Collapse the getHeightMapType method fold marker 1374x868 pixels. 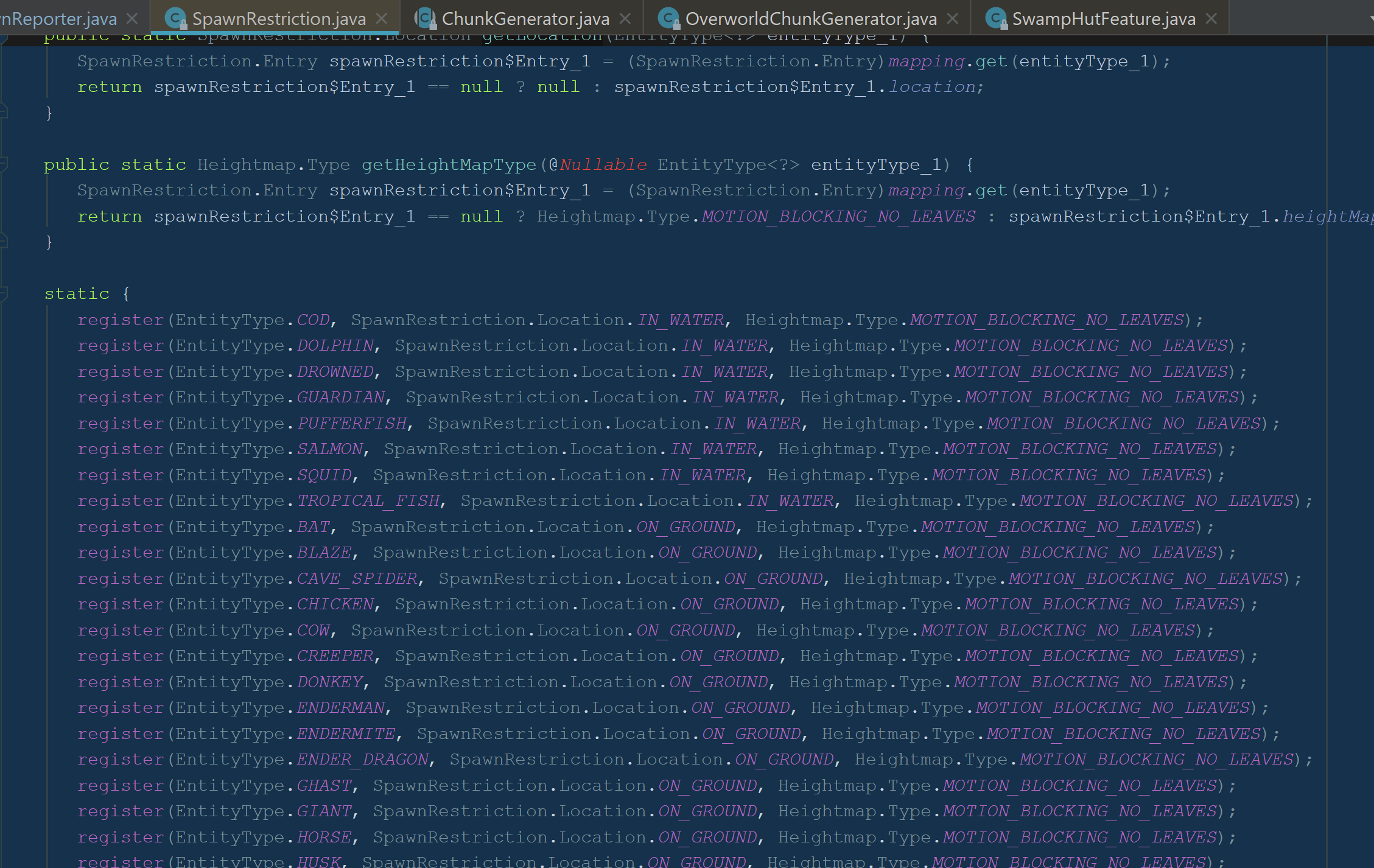[4, 164]
